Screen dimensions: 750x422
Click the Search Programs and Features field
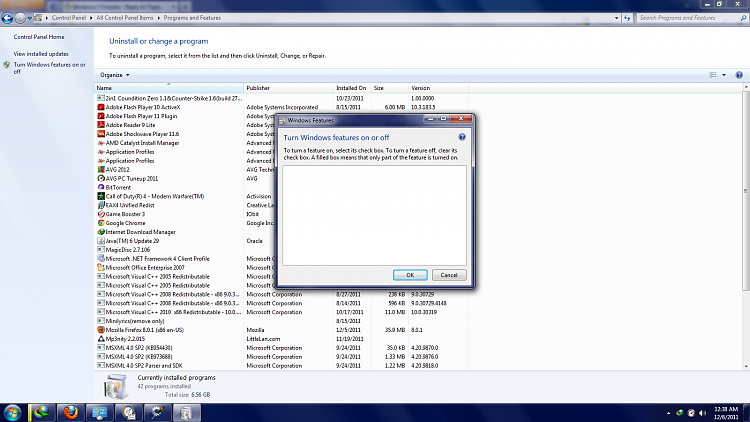(x=688, y=18)
